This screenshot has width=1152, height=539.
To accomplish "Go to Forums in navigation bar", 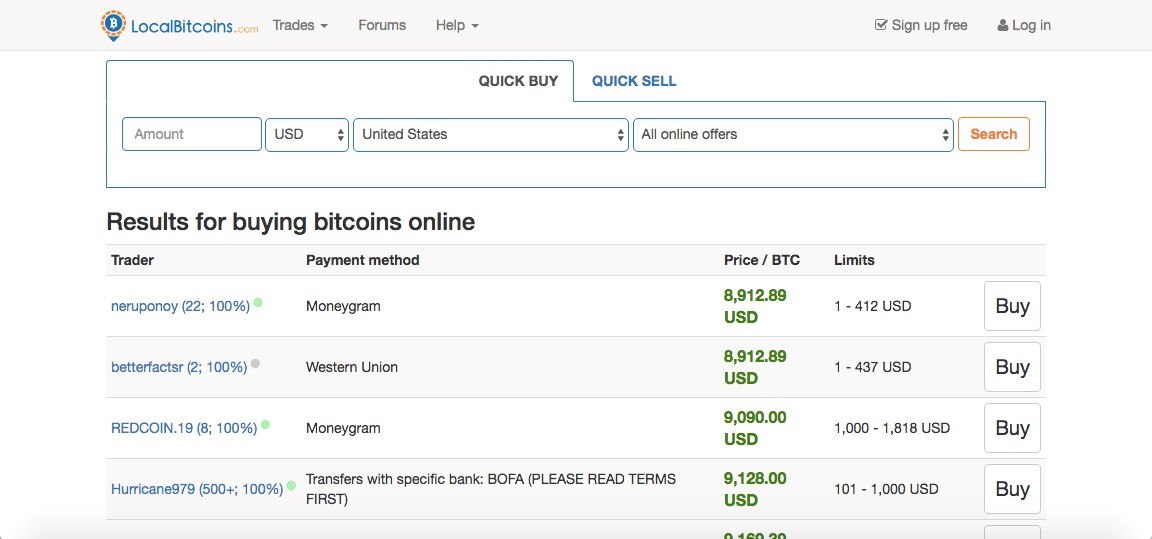I will (382, 25).
